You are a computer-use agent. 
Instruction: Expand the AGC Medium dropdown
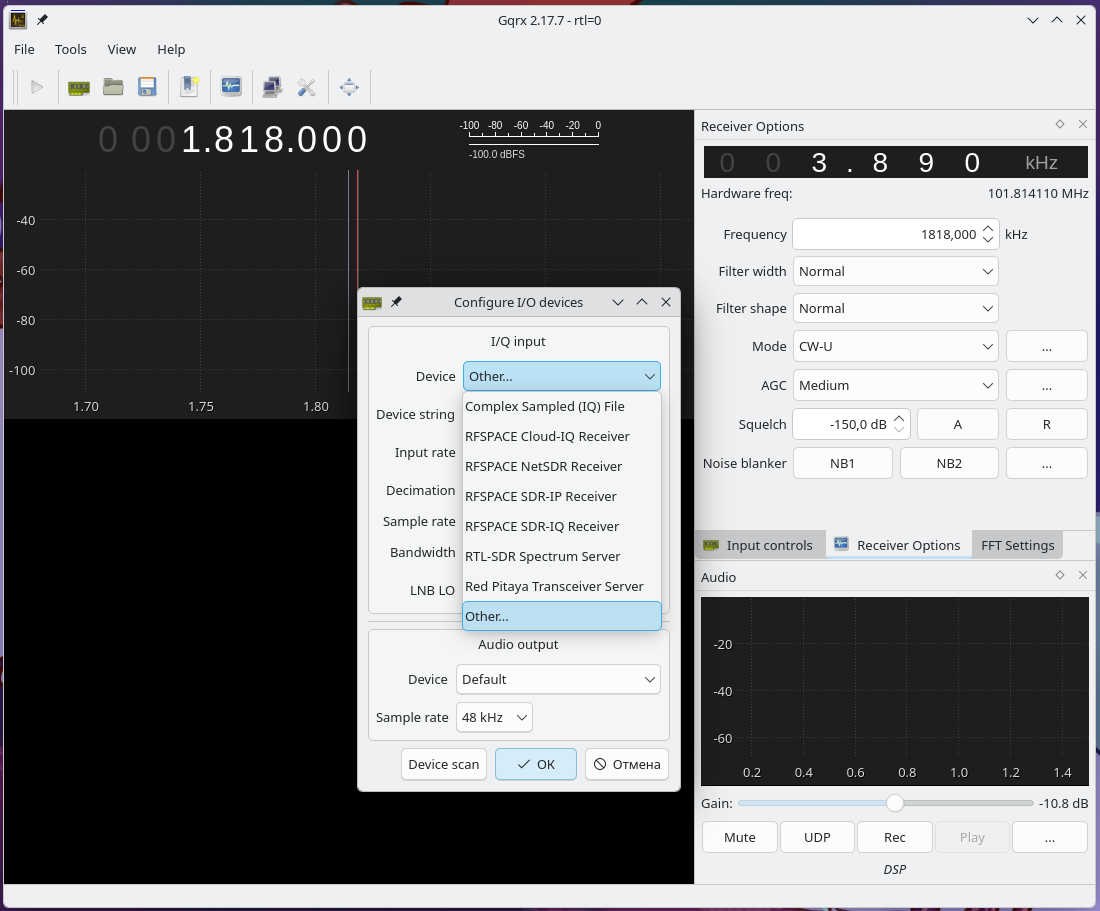click(x=895, y=386)
